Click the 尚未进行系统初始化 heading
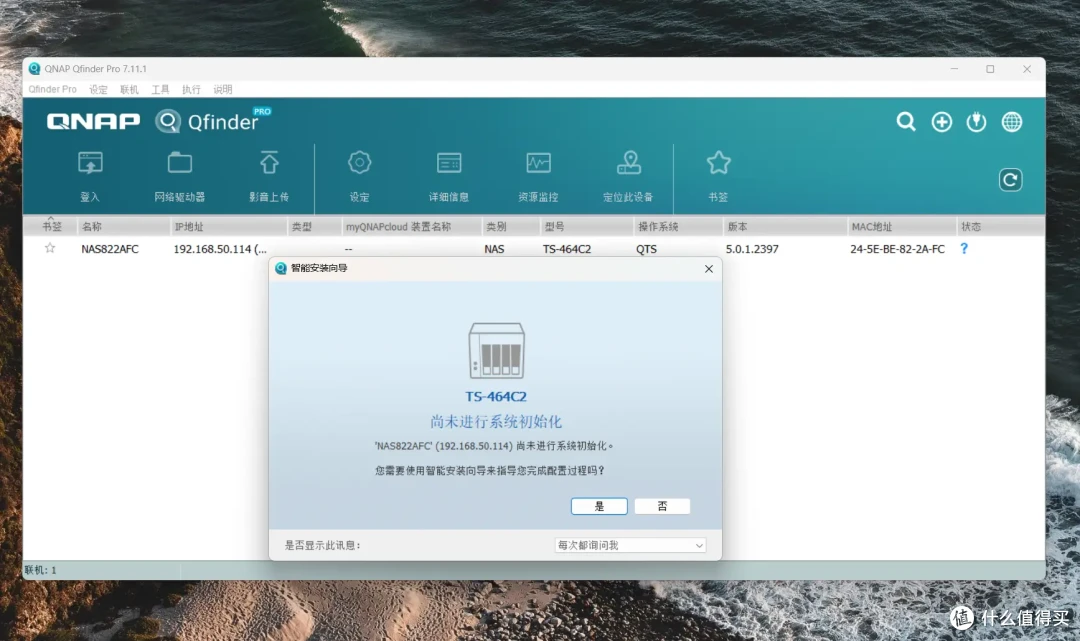Screen dimensions: 1080x641 [496, 421]
